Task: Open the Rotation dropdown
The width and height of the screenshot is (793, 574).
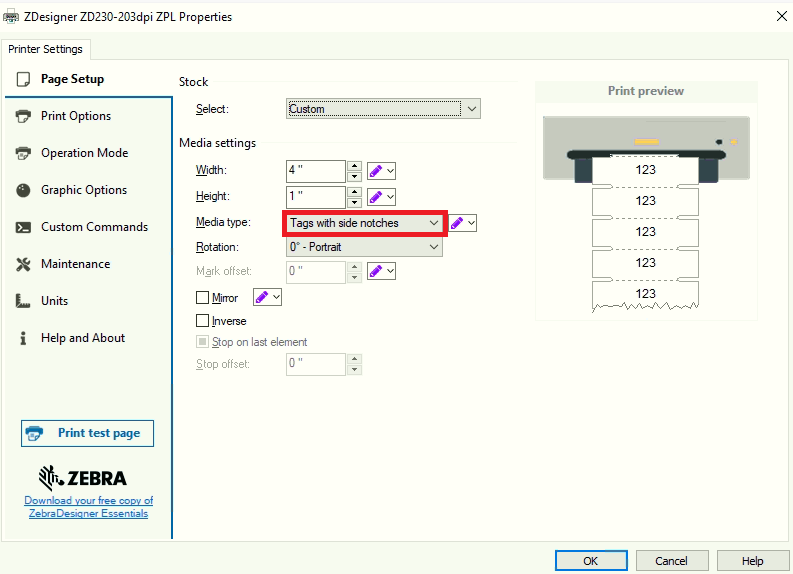Action: point(364,247)
